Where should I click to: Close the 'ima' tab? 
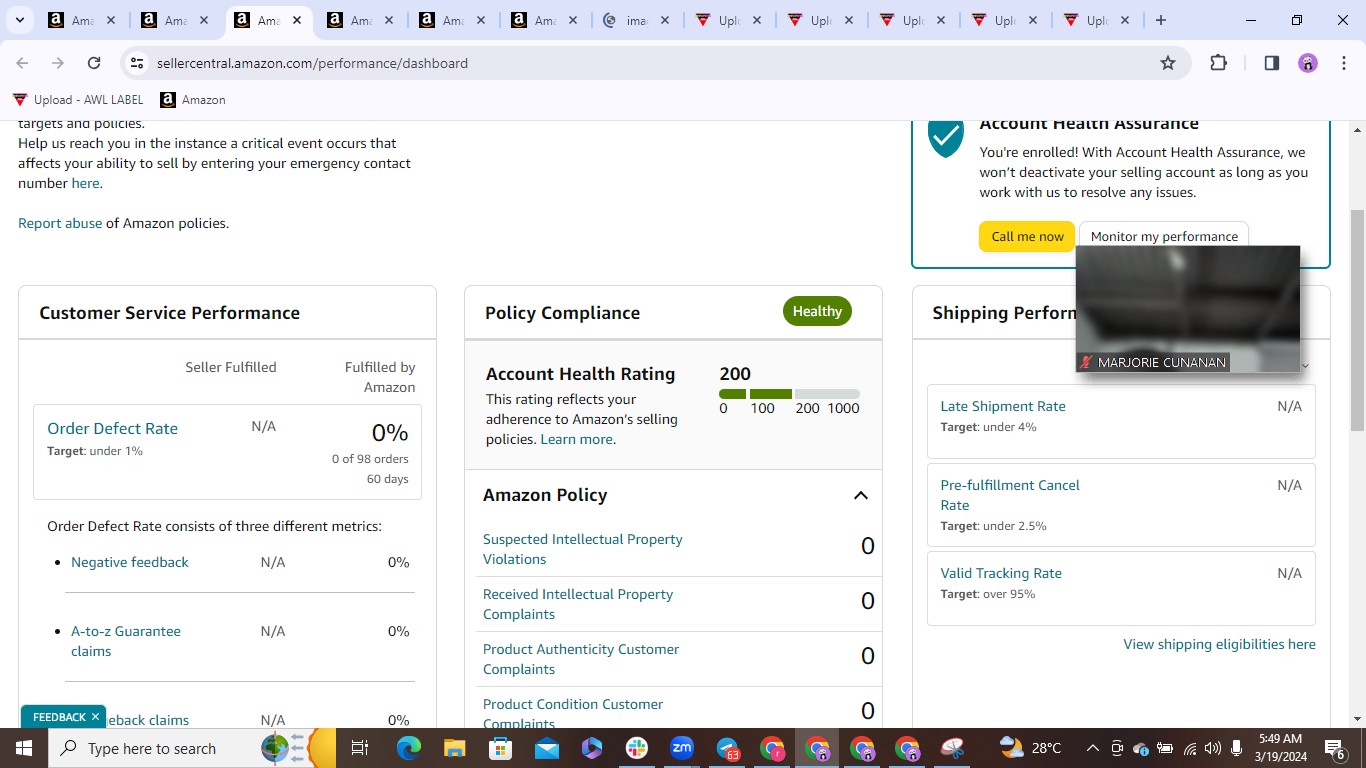(663, 20)
